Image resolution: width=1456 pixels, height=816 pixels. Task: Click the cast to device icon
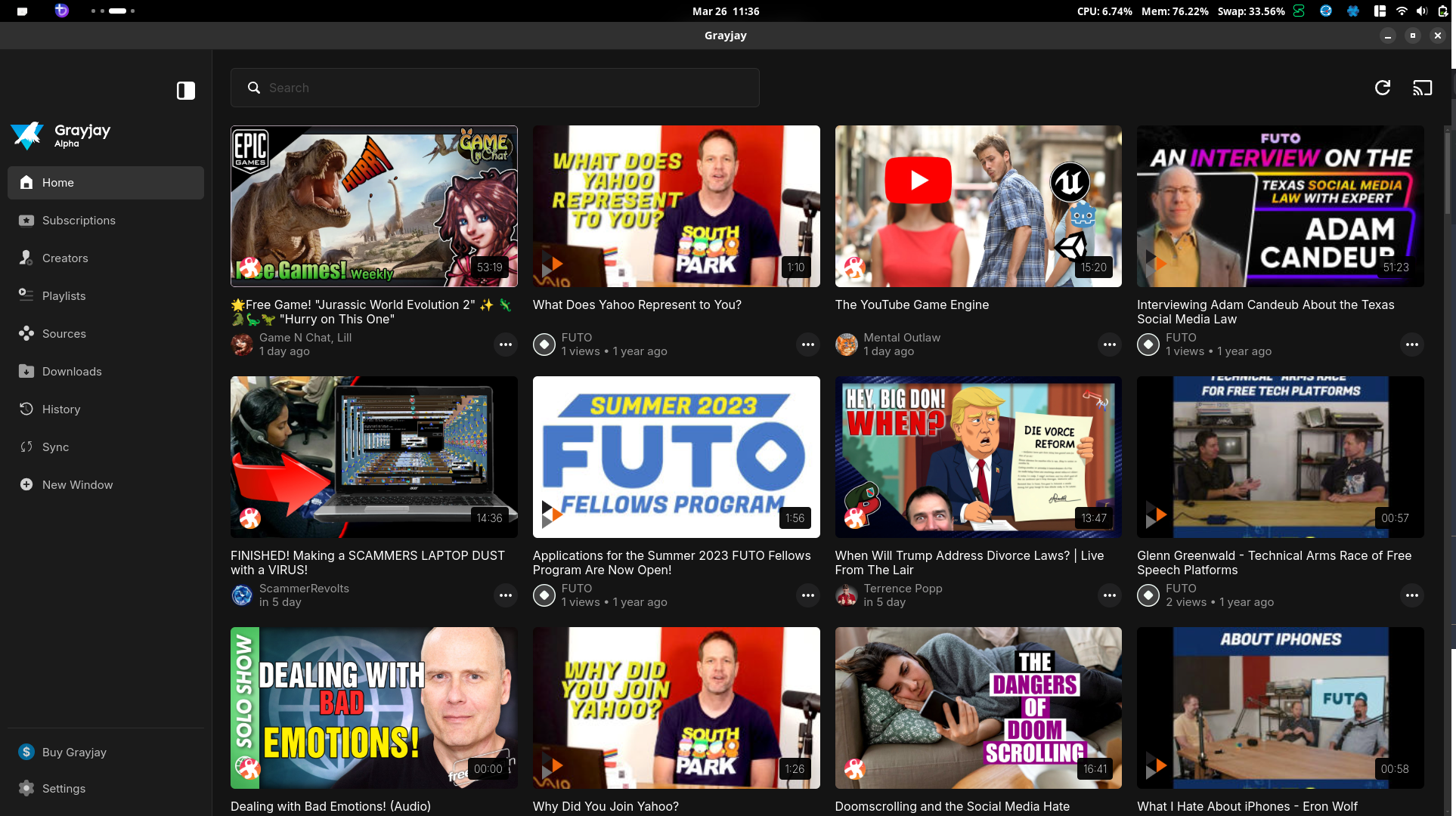(x=1423, y=88)
